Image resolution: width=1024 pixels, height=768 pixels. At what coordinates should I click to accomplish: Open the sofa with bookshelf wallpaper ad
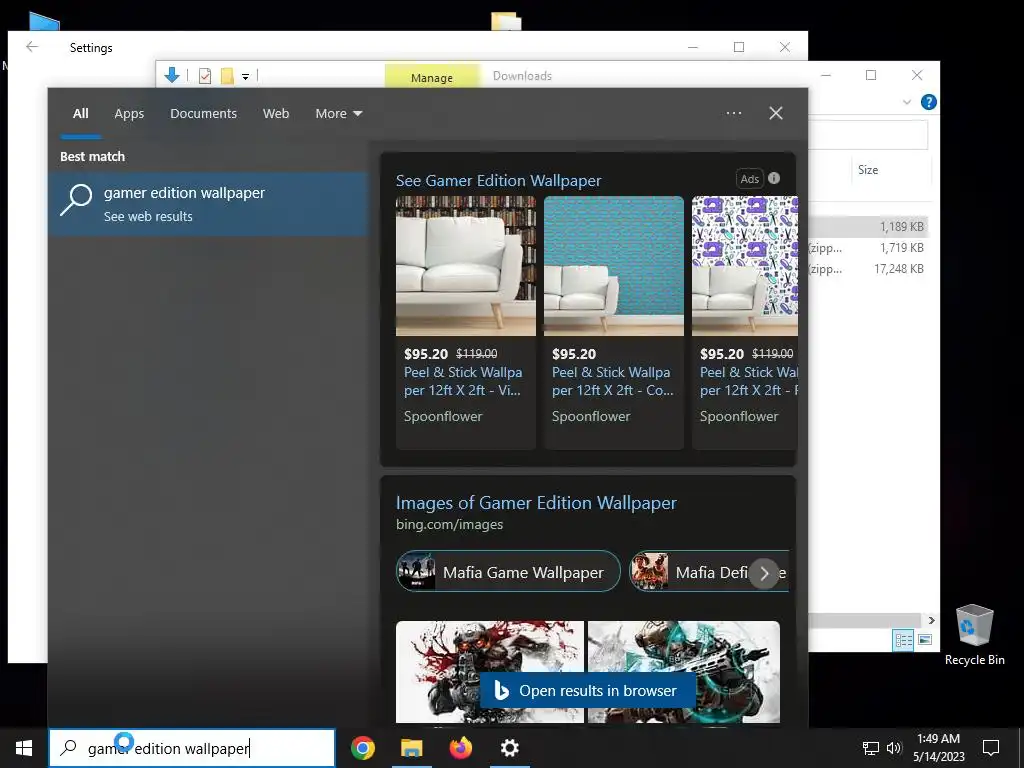(466, 266)
